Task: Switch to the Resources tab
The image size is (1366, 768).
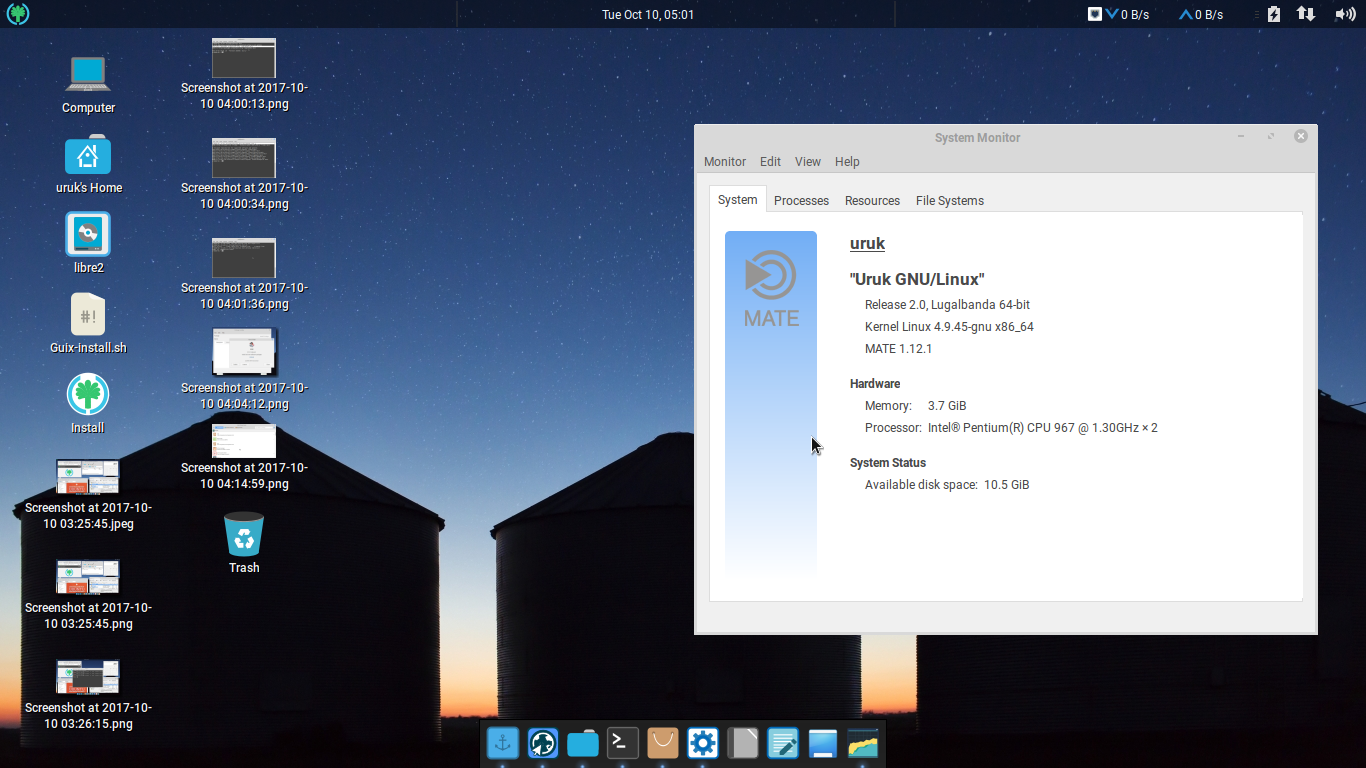Action: click(x=871, y=200)
